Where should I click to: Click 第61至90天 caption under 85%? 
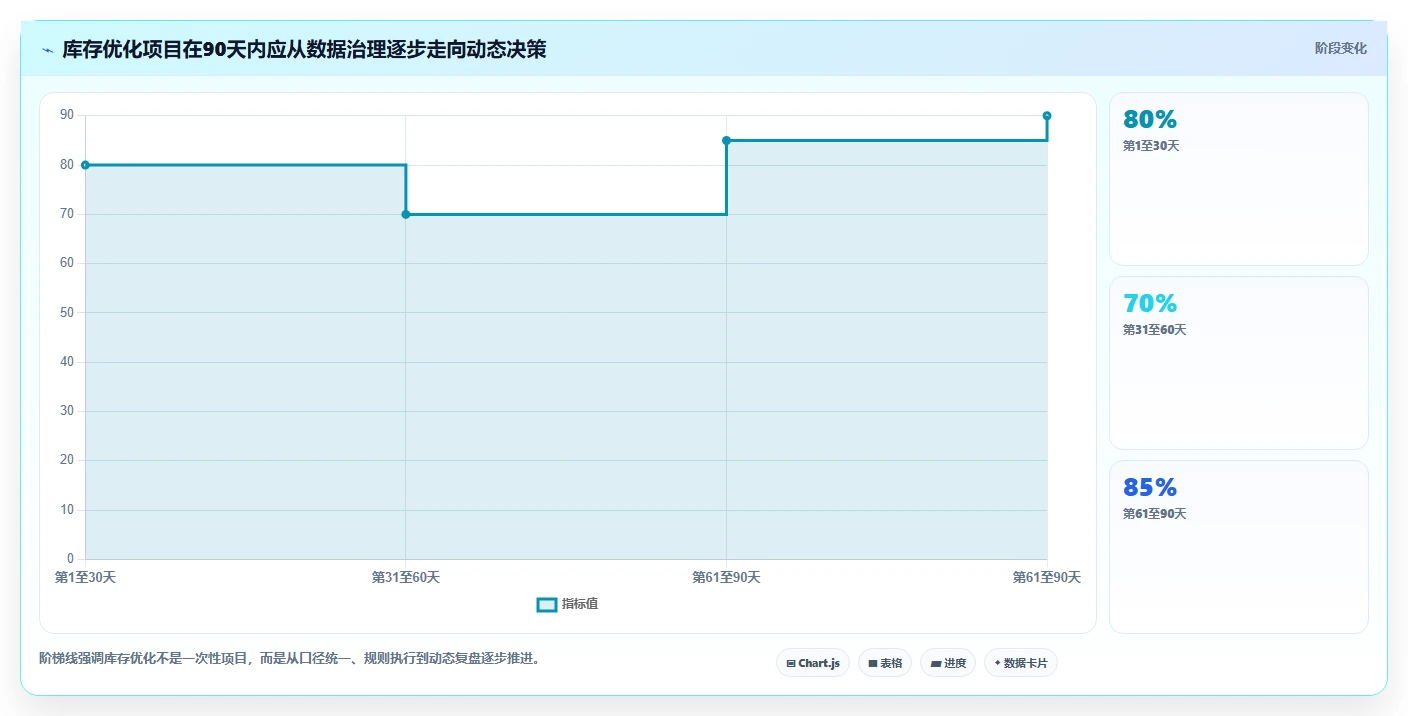pyautogui.click(x=1155, y=514)
